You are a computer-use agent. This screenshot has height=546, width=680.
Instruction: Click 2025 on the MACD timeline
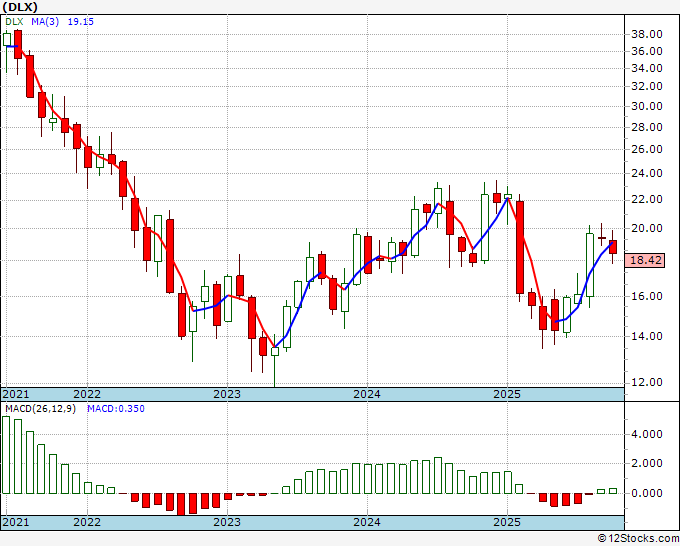507,522
